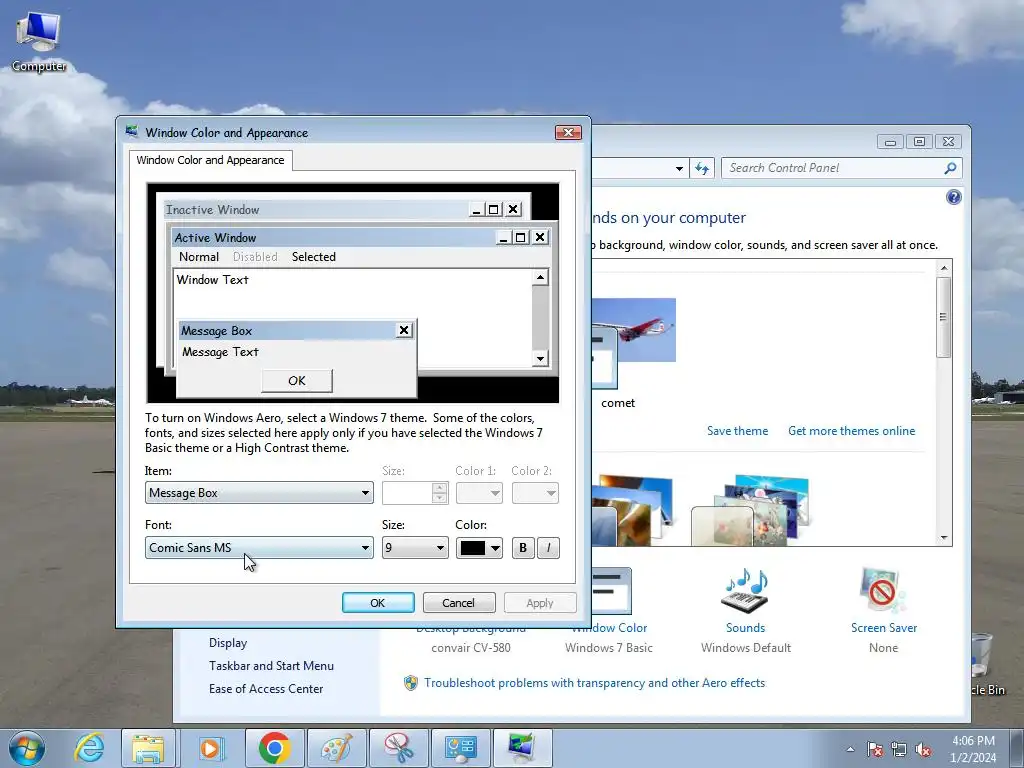Screen dimensions: 1024x768
Task: Click the Control Panel help icon
Action: click(953, 197)
